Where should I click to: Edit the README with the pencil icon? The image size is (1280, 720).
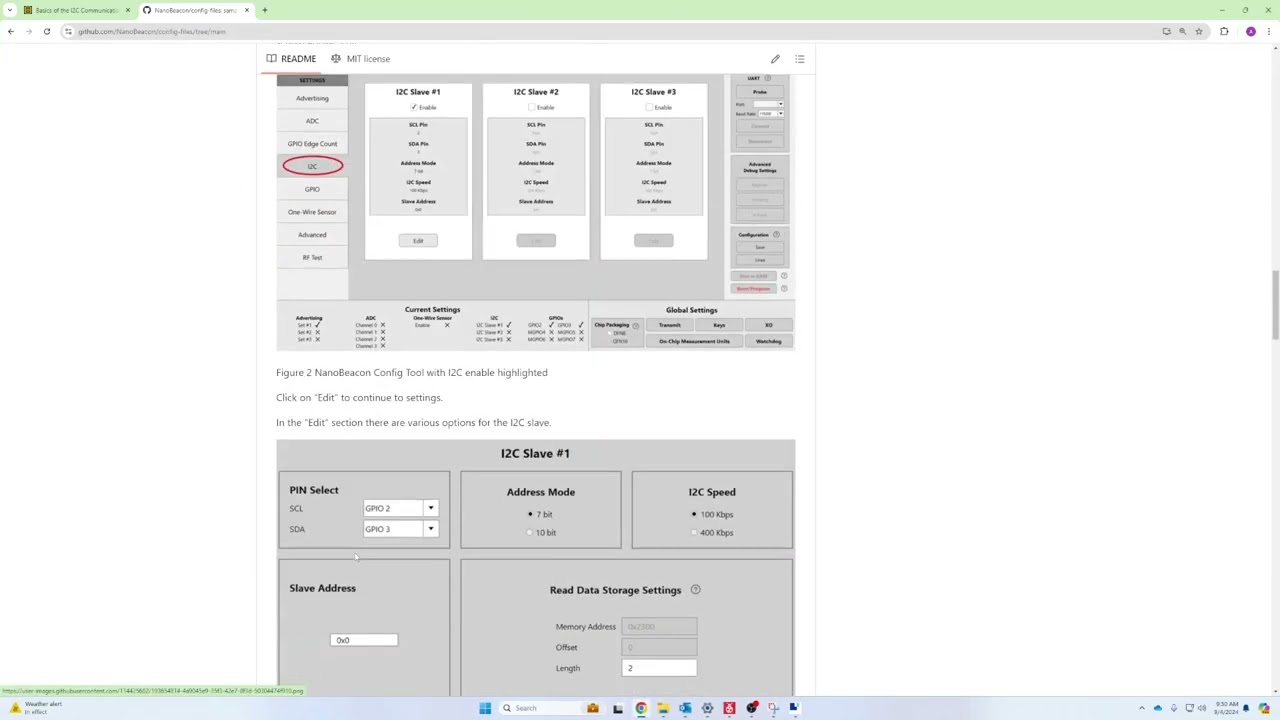pyautogui.click(x=775, y=59)
